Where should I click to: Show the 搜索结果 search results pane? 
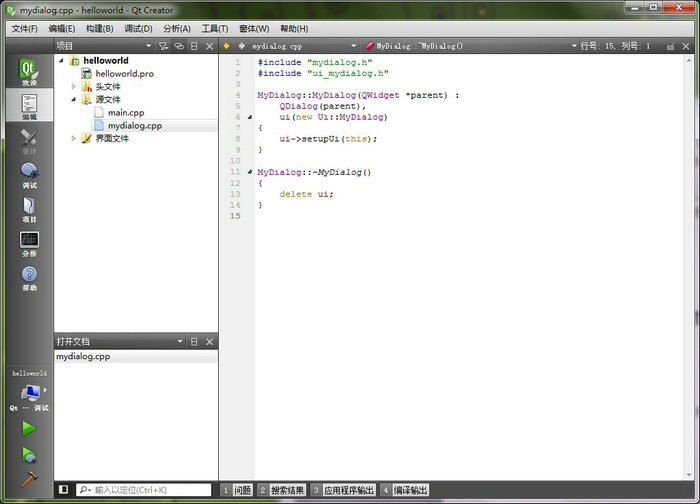(282, 490)
